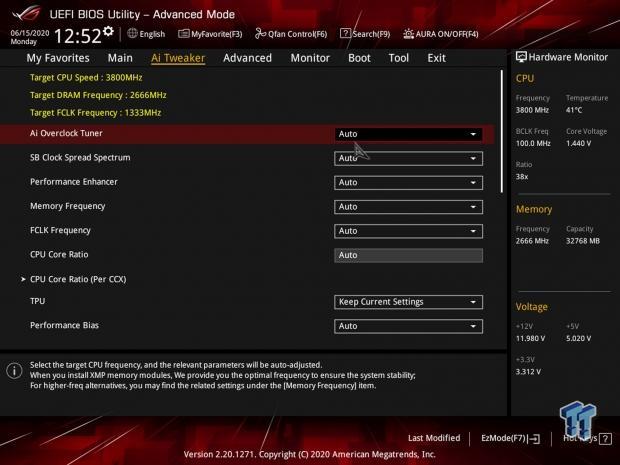Screen dimensions: 620x465
Task: Go to Monitor tab
Action: click(x=310, y=58)
